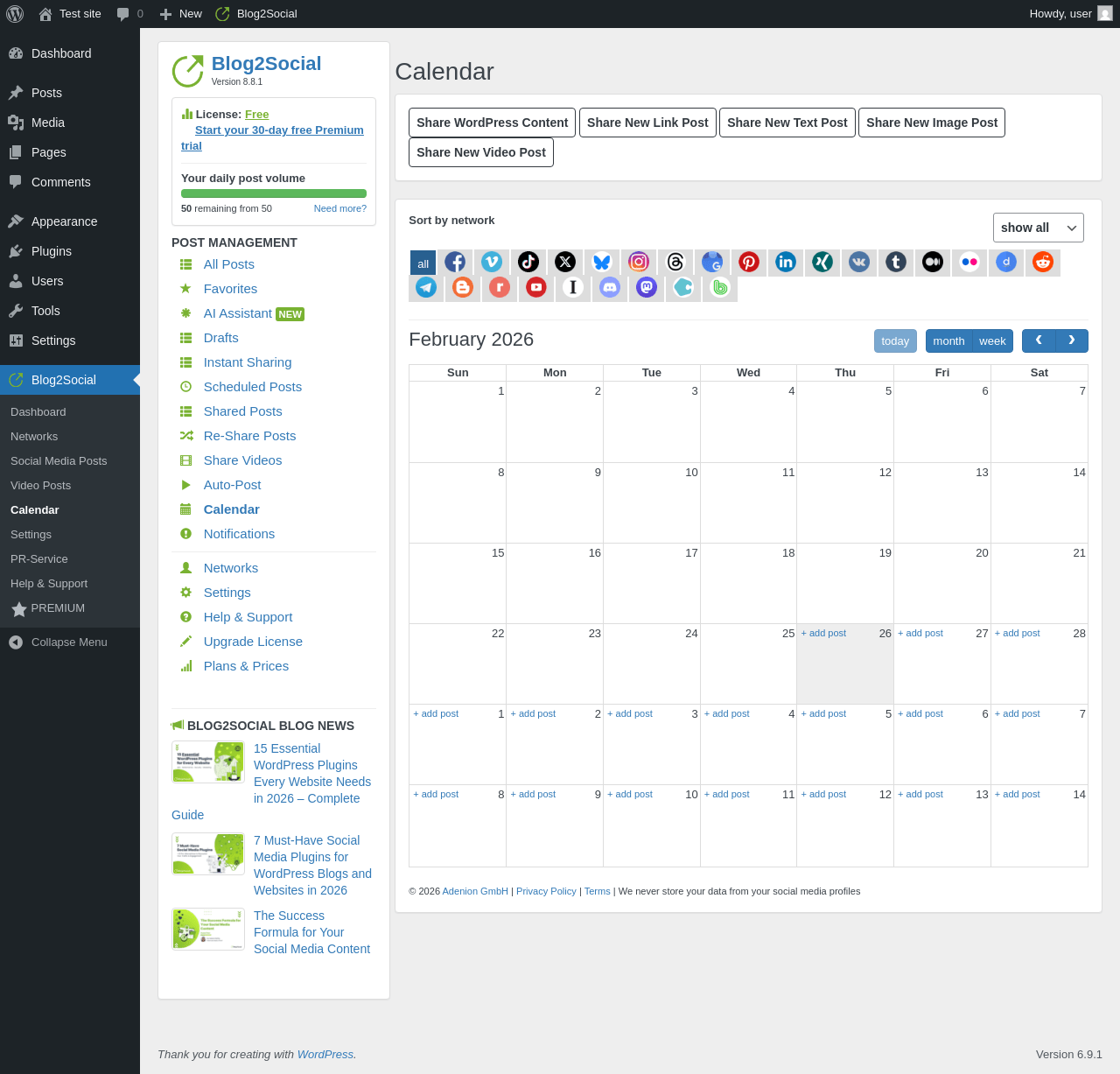
Task: Open the 'show all' dropdown
Action: pos(1038,228)
